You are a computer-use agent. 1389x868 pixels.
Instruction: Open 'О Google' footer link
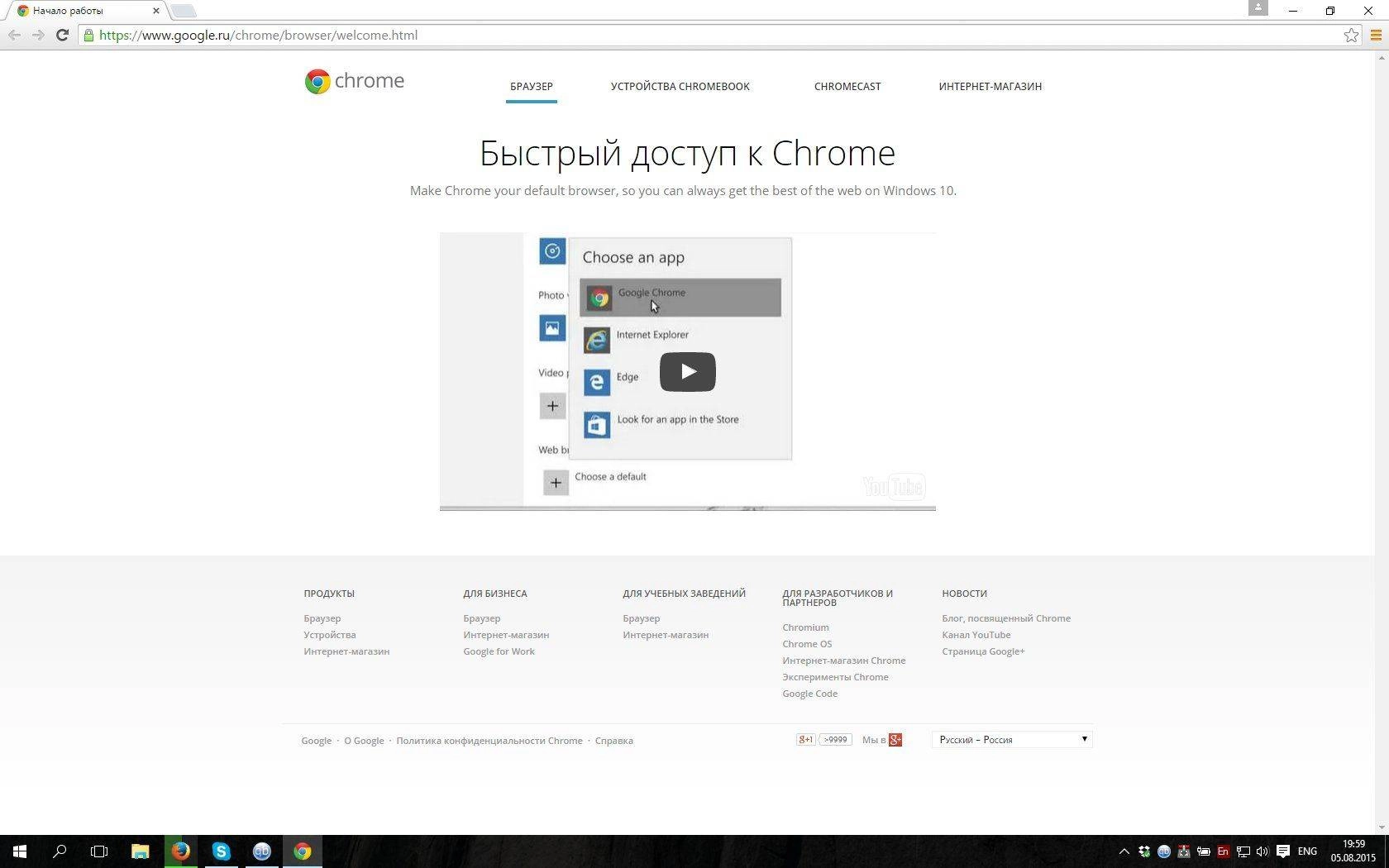click(x=364, y=741)
